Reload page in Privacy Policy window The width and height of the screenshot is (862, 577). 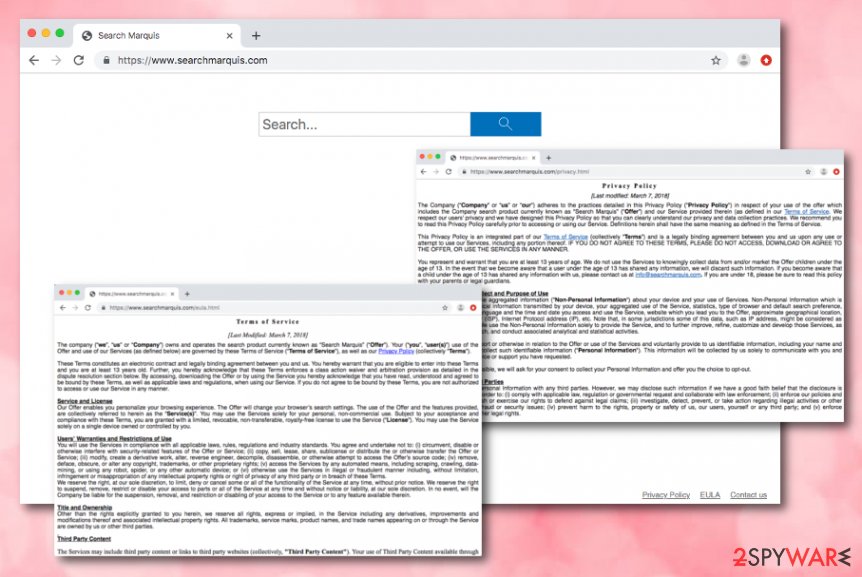click(449, 172)
